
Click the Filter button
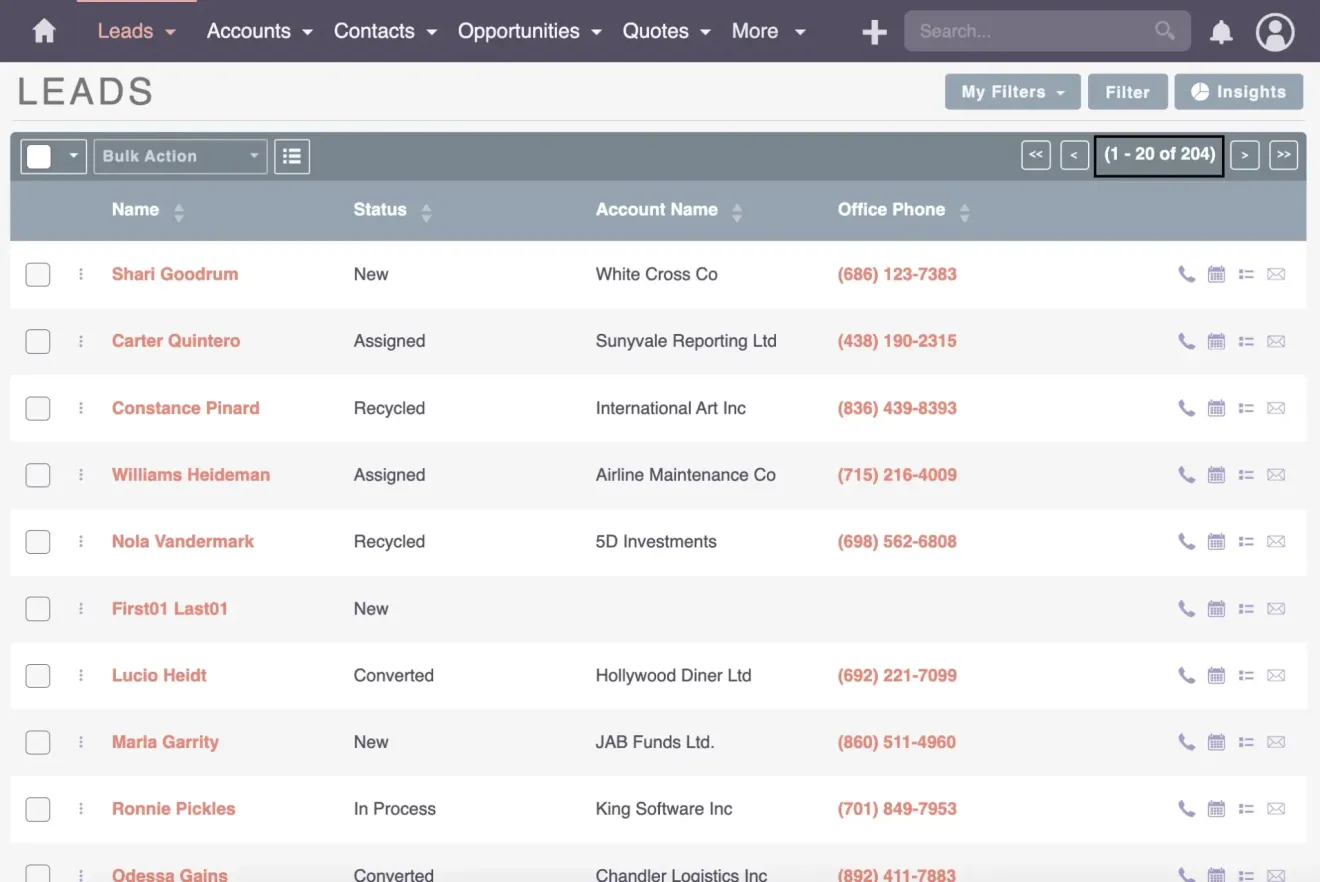1128,91
